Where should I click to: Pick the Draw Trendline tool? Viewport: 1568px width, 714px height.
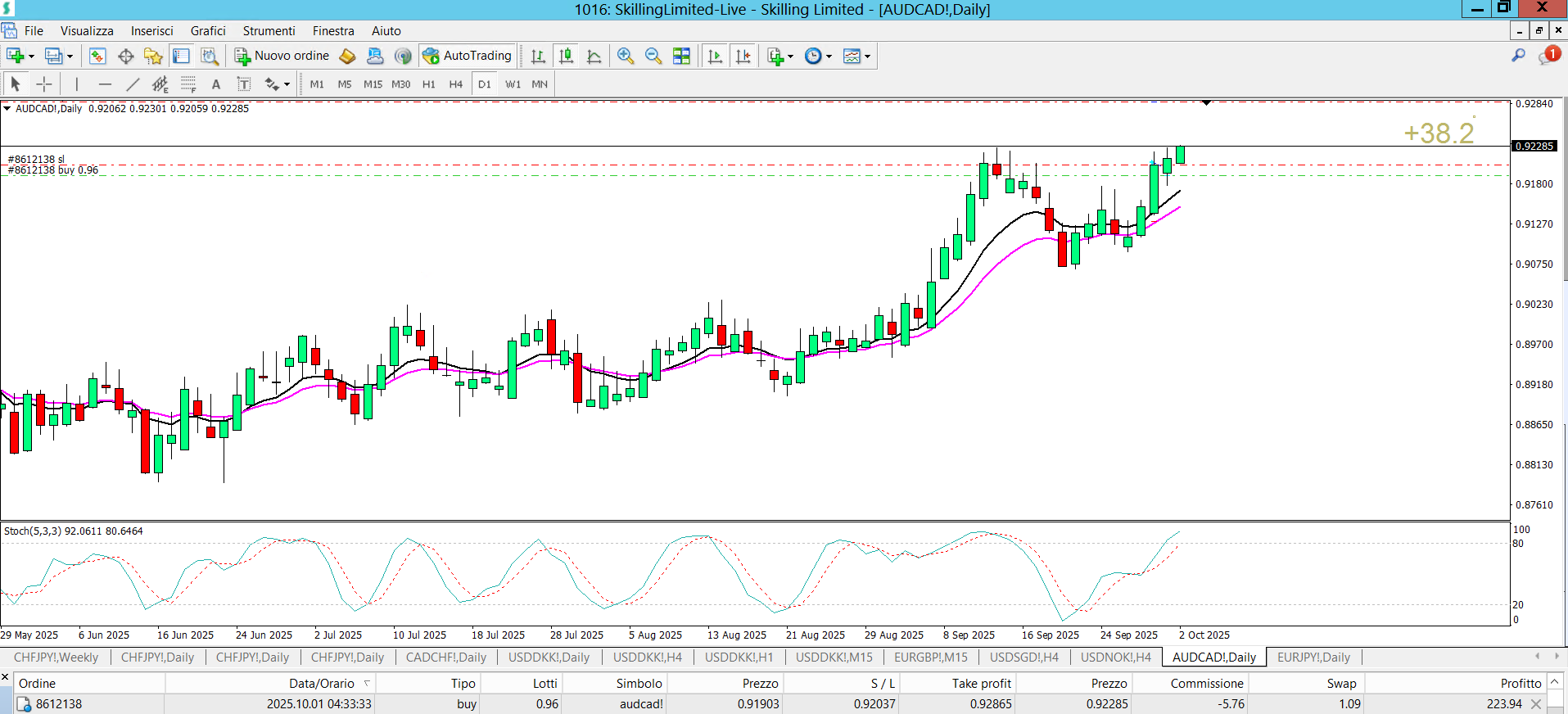pos(133,84)
